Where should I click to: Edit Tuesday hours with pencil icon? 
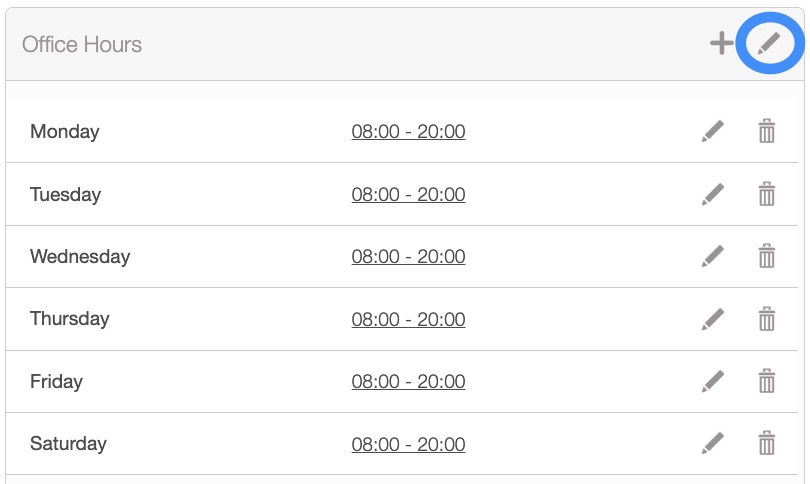[713, 194]
